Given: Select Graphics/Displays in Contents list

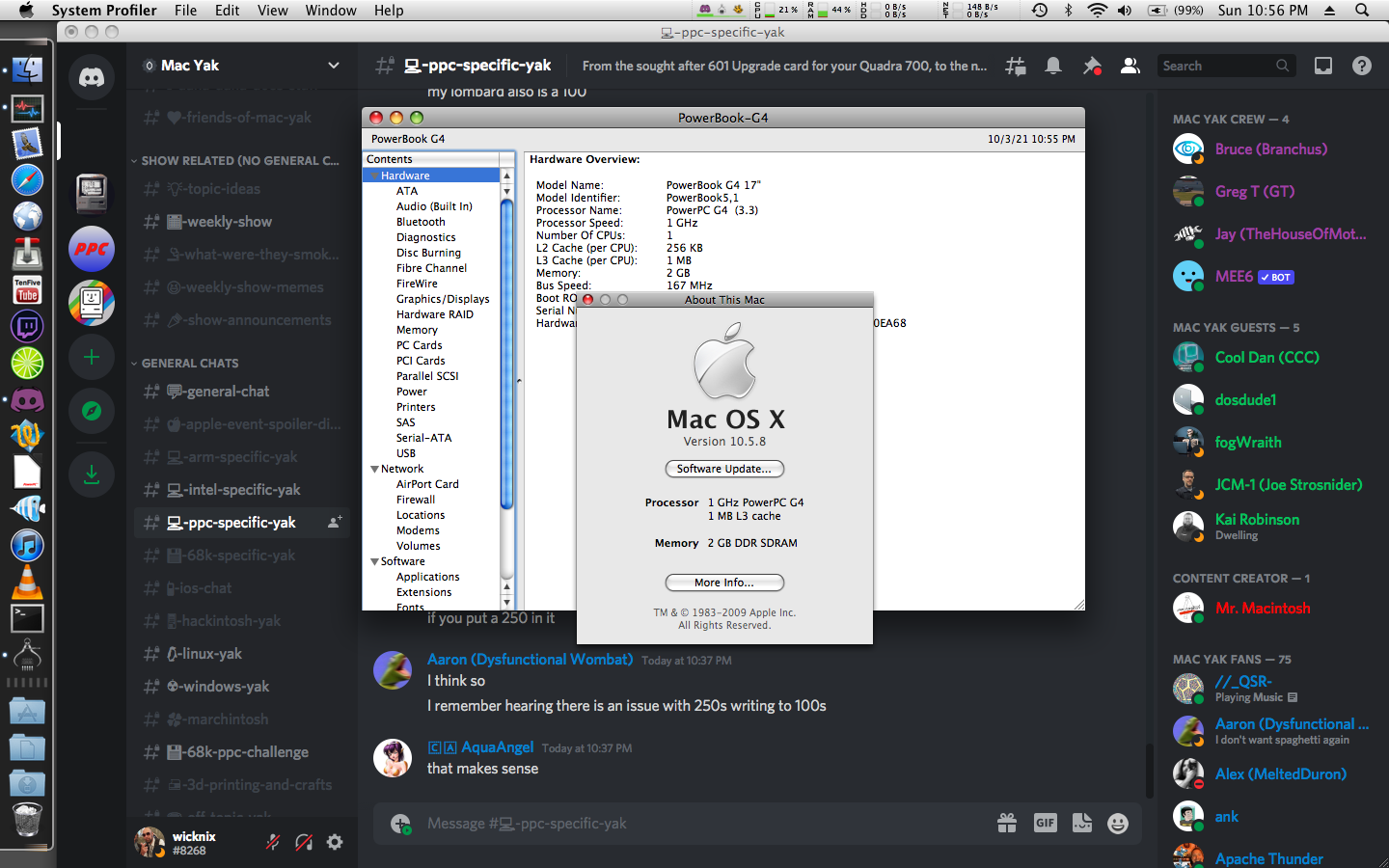Looking at the screenshot, I should tap(443, 299).
